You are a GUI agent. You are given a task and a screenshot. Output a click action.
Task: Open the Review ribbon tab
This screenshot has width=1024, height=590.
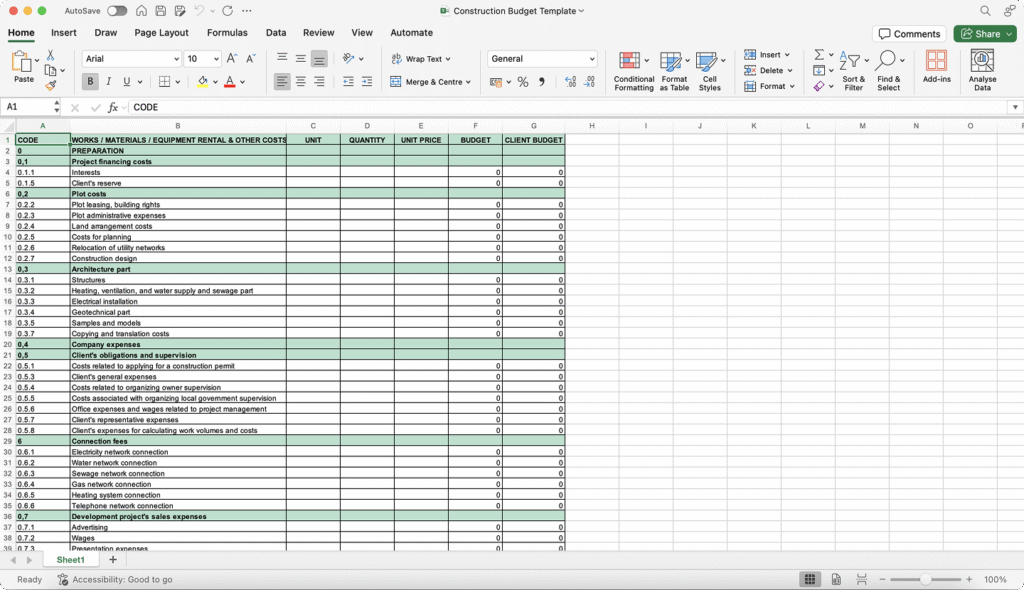[318, 32]
